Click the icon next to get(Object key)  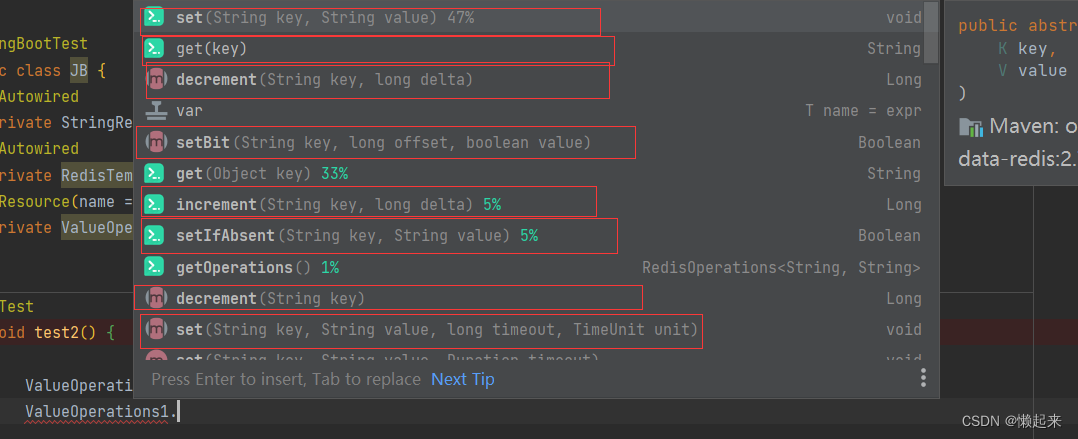pos(154,173)
